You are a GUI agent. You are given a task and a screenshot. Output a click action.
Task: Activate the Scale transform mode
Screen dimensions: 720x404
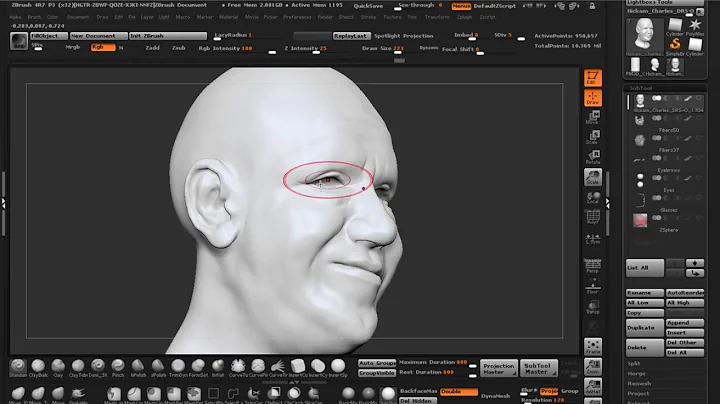593,137
